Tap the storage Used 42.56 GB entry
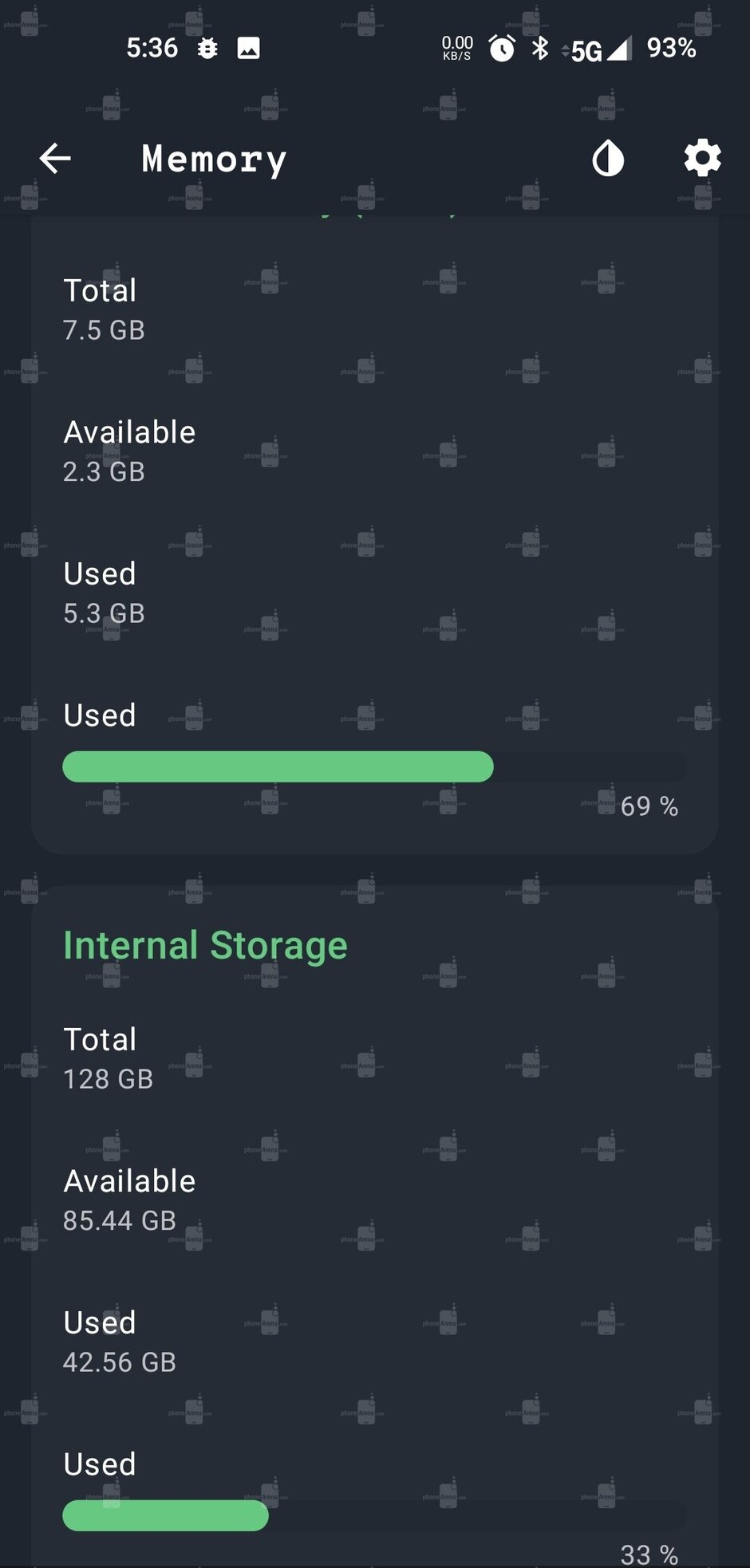This screenshot has height=1568, width=750. point(120,1342)
